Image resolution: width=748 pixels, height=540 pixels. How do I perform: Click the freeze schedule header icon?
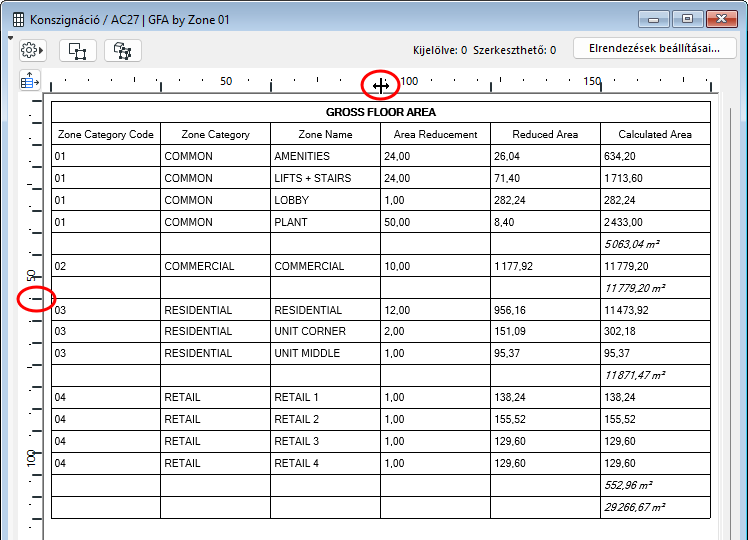[x=30, y=81]
